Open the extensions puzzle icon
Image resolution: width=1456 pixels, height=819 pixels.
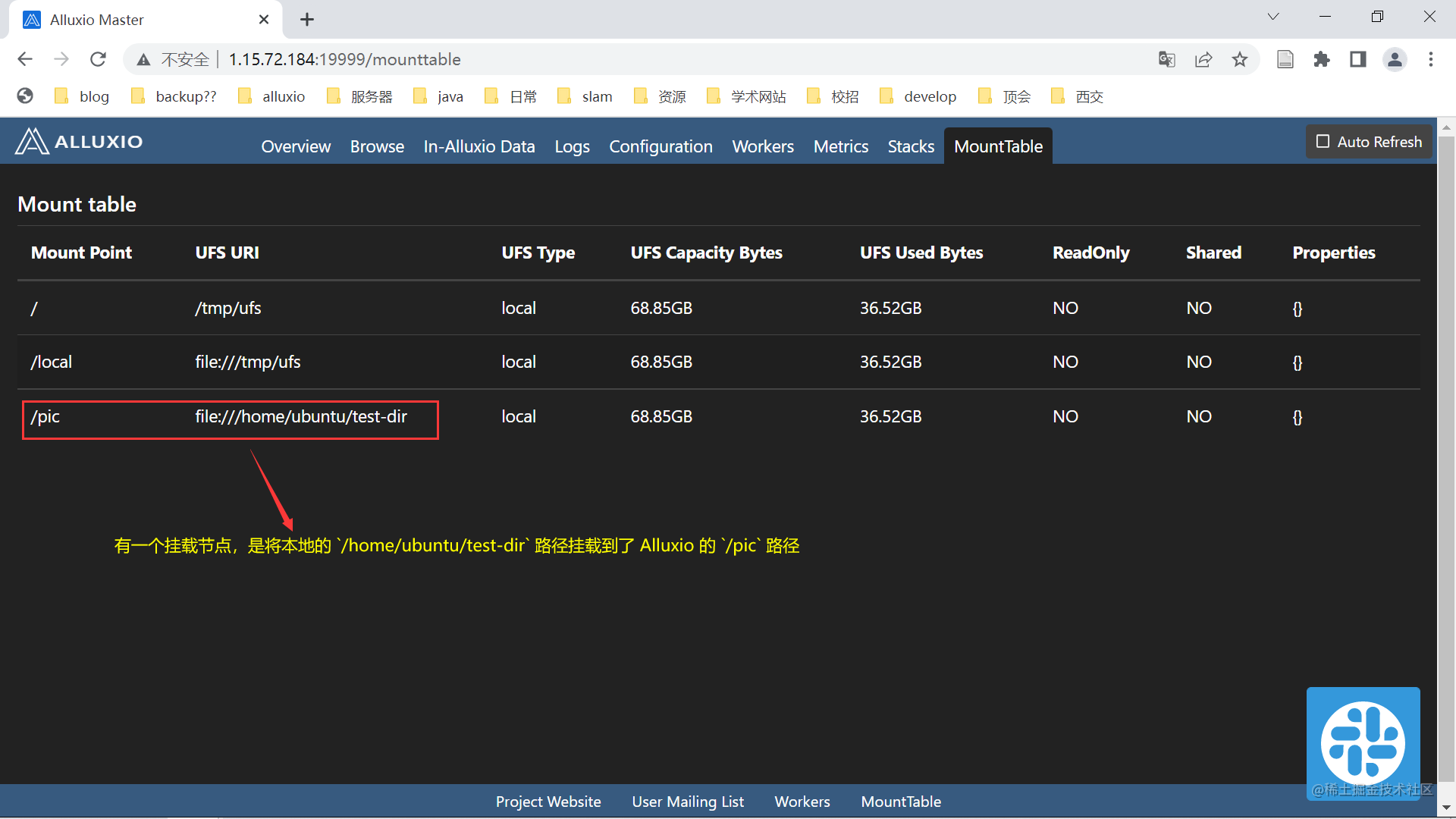1322,59
